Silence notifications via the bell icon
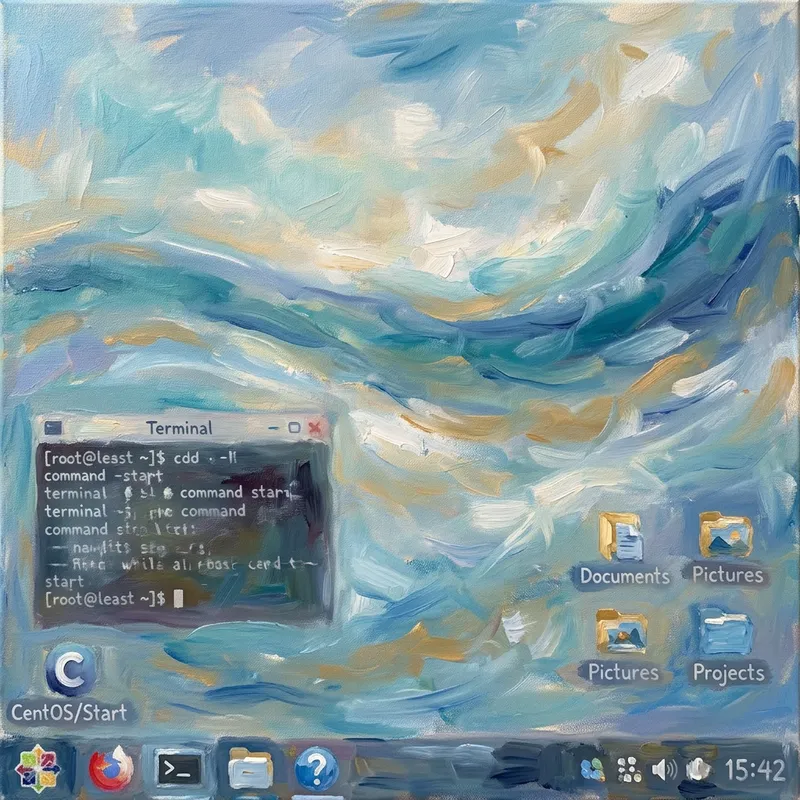The height and width of the screenshot is (800, 800). pos(696,768)
